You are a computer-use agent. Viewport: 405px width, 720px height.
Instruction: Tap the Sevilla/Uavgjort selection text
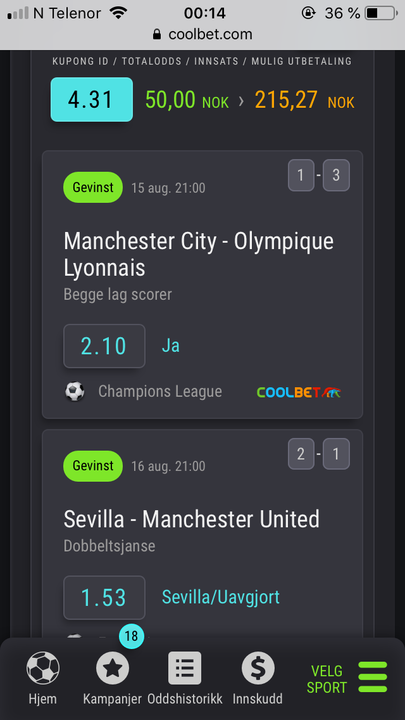pos(221,597)
